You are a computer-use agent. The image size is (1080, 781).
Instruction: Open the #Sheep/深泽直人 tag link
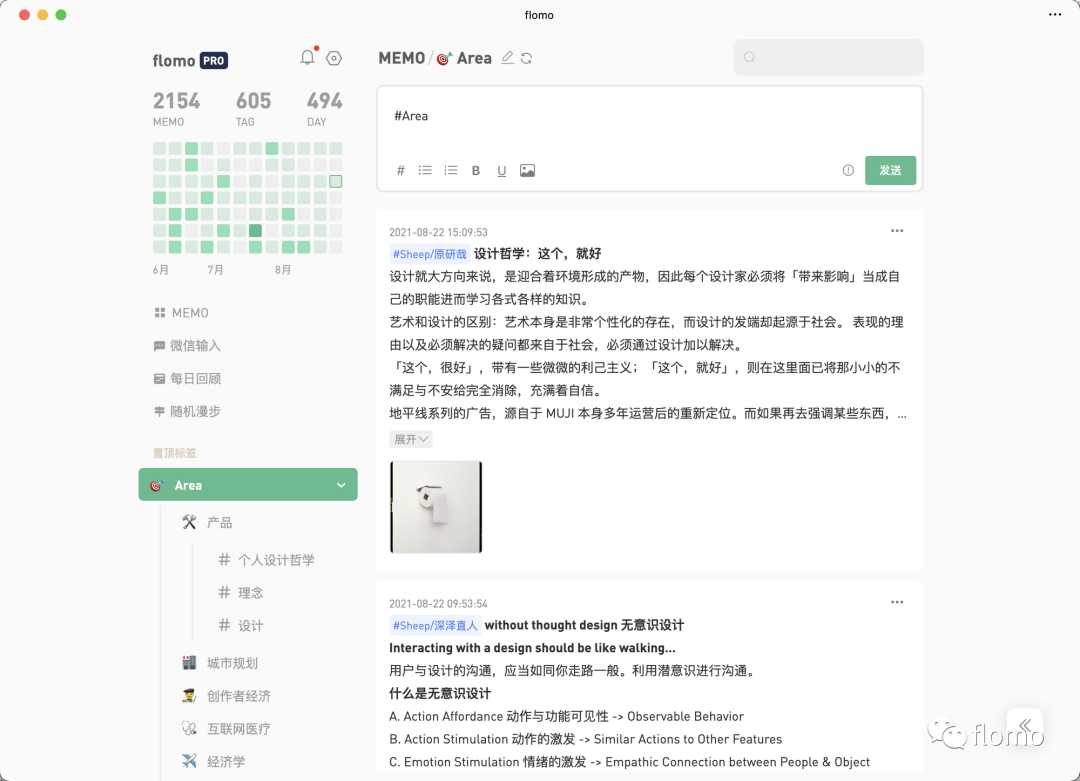[x=435, y=625]
